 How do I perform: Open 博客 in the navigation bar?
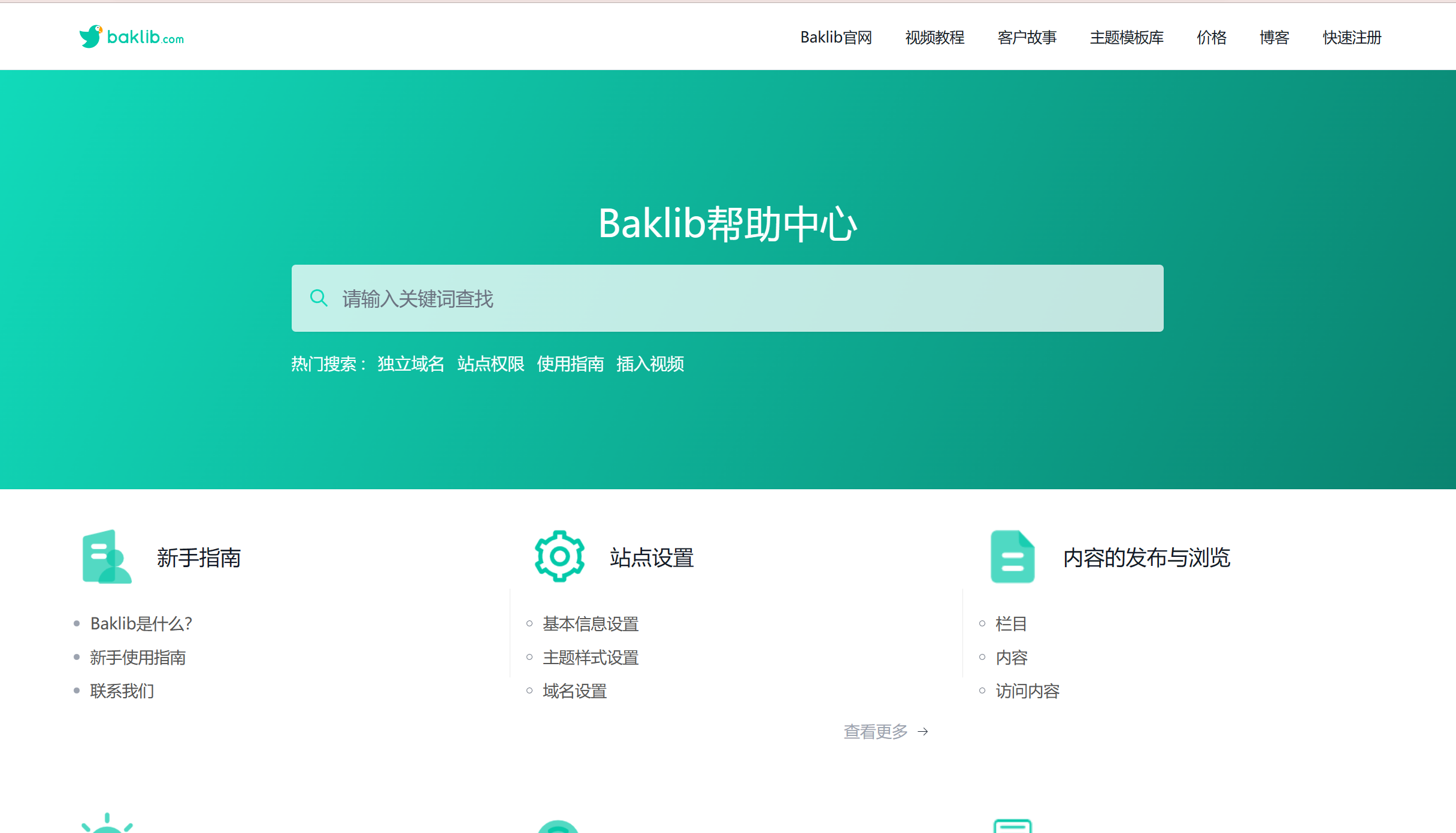[x=1275, y=37]
